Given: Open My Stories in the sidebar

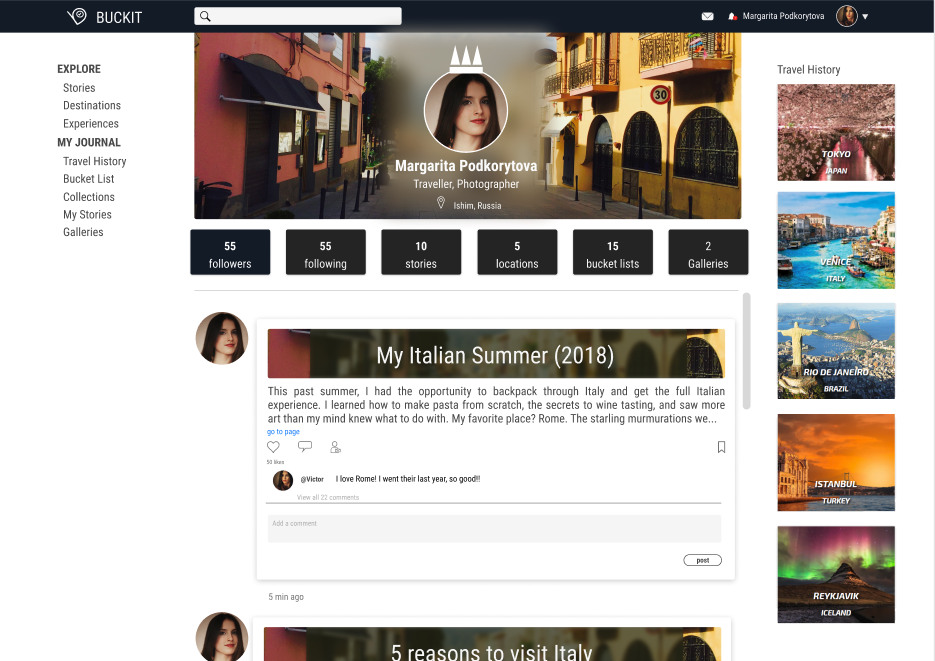Looking at the screenshot, I should 87,215.
